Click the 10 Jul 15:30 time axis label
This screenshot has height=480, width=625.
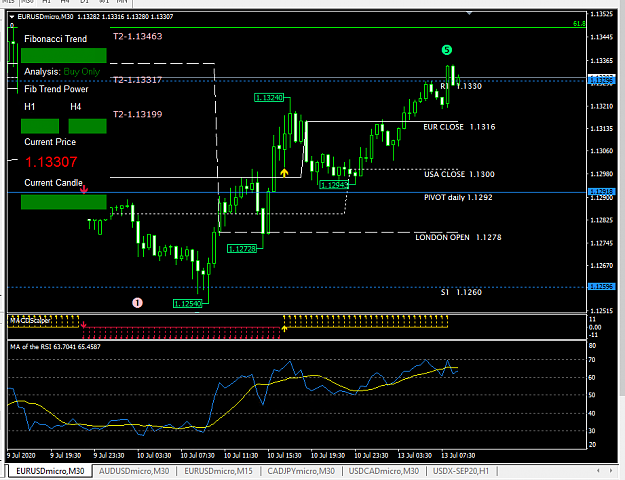click(x=284, y=455)
